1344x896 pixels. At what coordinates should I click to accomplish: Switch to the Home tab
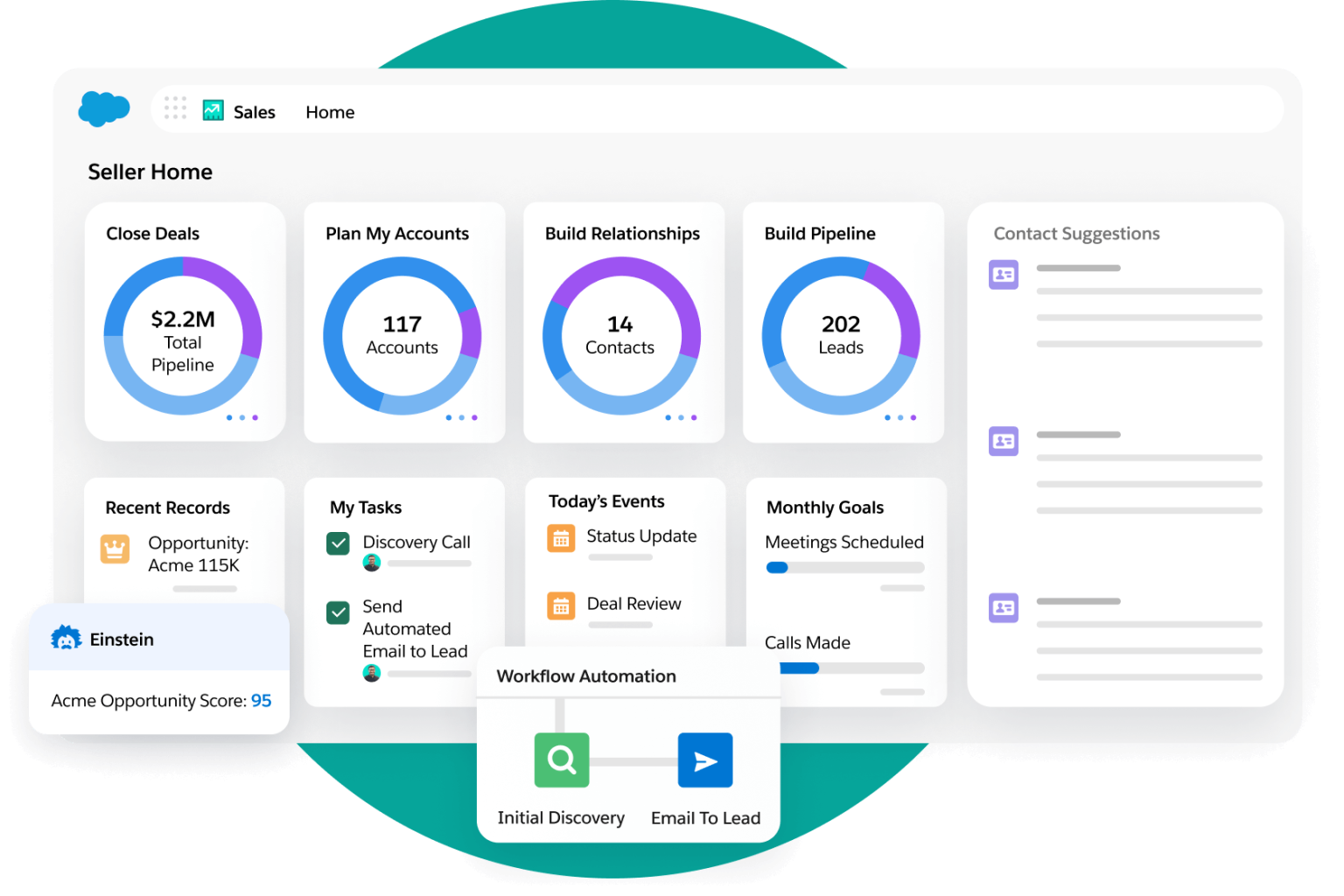tap(330, 111)
